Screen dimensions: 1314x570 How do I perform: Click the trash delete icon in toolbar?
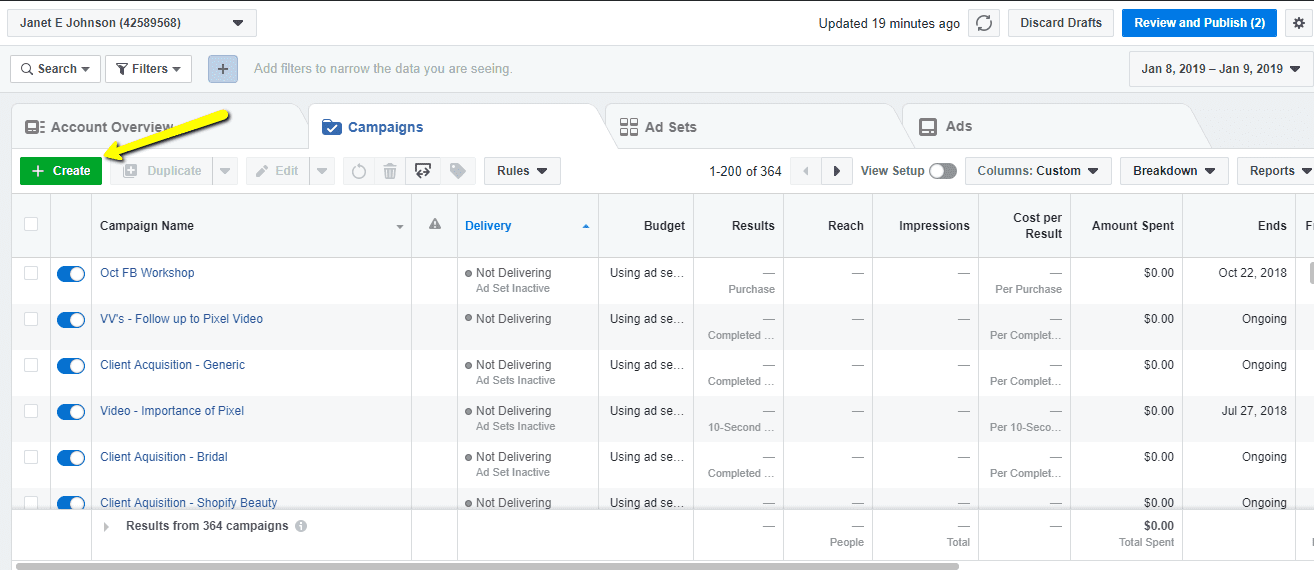tap(390, 171)
